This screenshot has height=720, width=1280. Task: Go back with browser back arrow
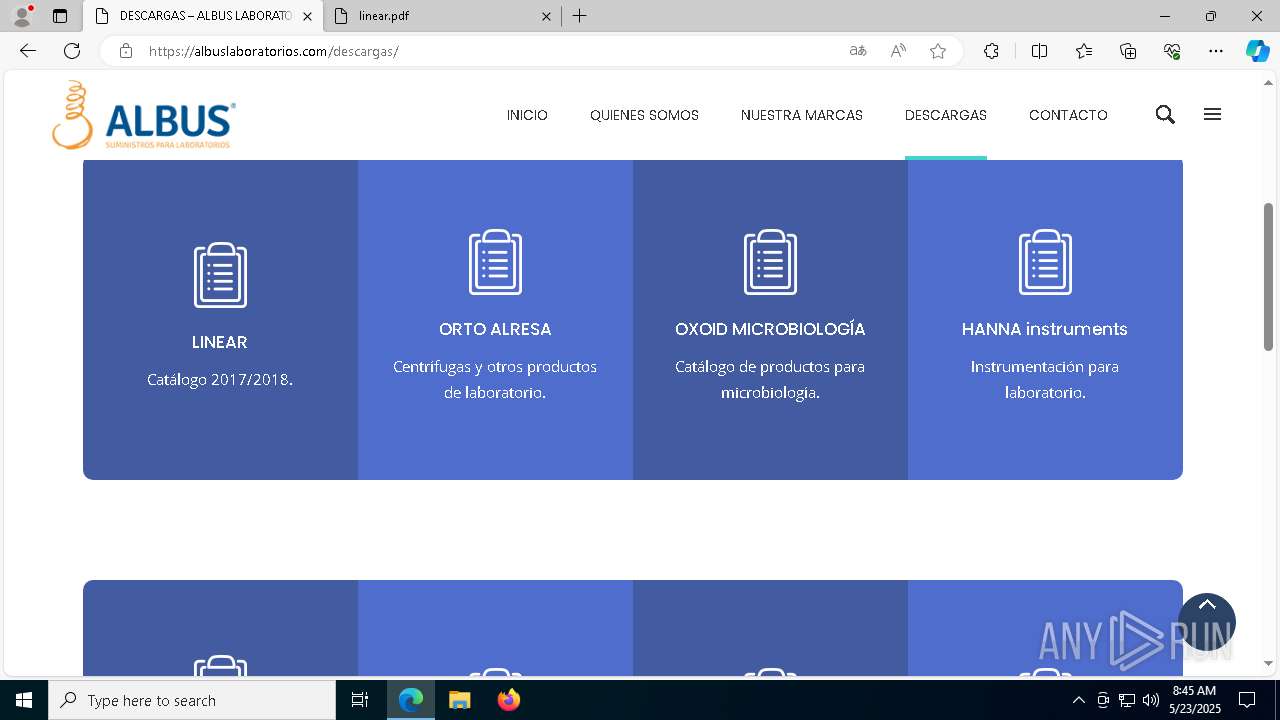pos(28,51)
